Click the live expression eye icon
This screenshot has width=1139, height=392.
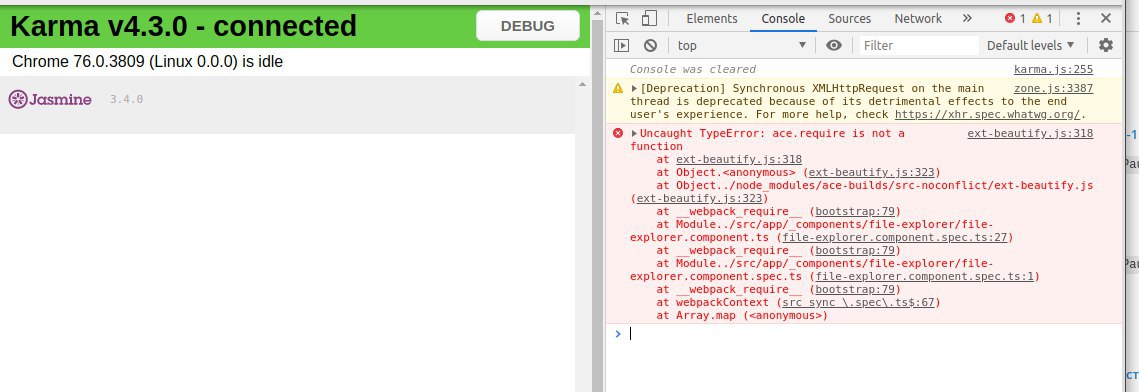tap(834, 45)
